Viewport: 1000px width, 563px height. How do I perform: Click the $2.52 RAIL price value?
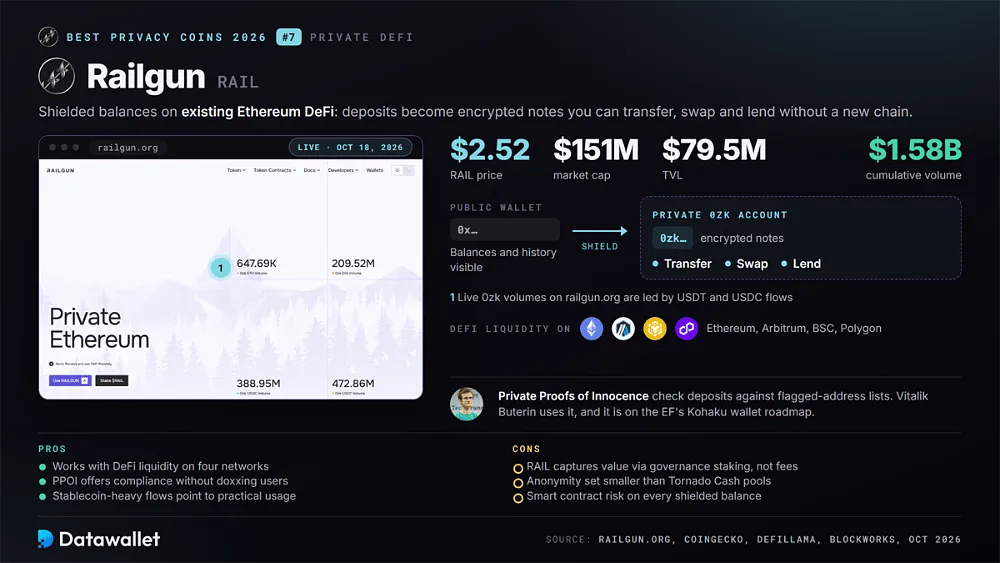pyautogui.click(x=490, y=150)
